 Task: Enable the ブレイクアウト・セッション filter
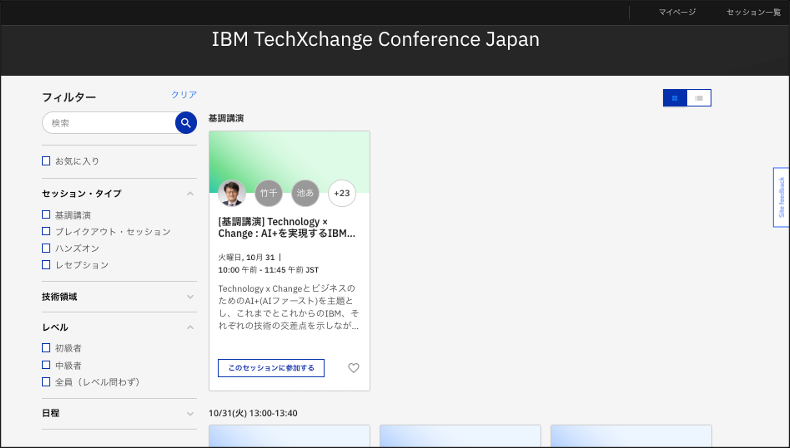[46, 231]
